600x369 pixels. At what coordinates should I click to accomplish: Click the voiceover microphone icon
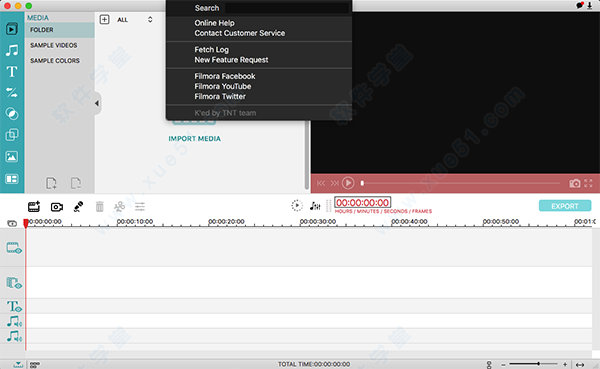click(78, 207)
